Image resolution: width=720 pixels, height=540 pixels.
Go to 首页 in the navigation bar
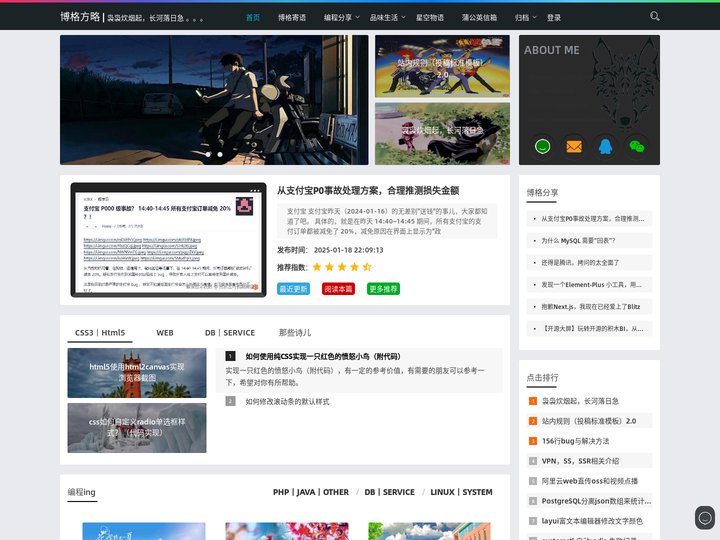click(253, 17)
